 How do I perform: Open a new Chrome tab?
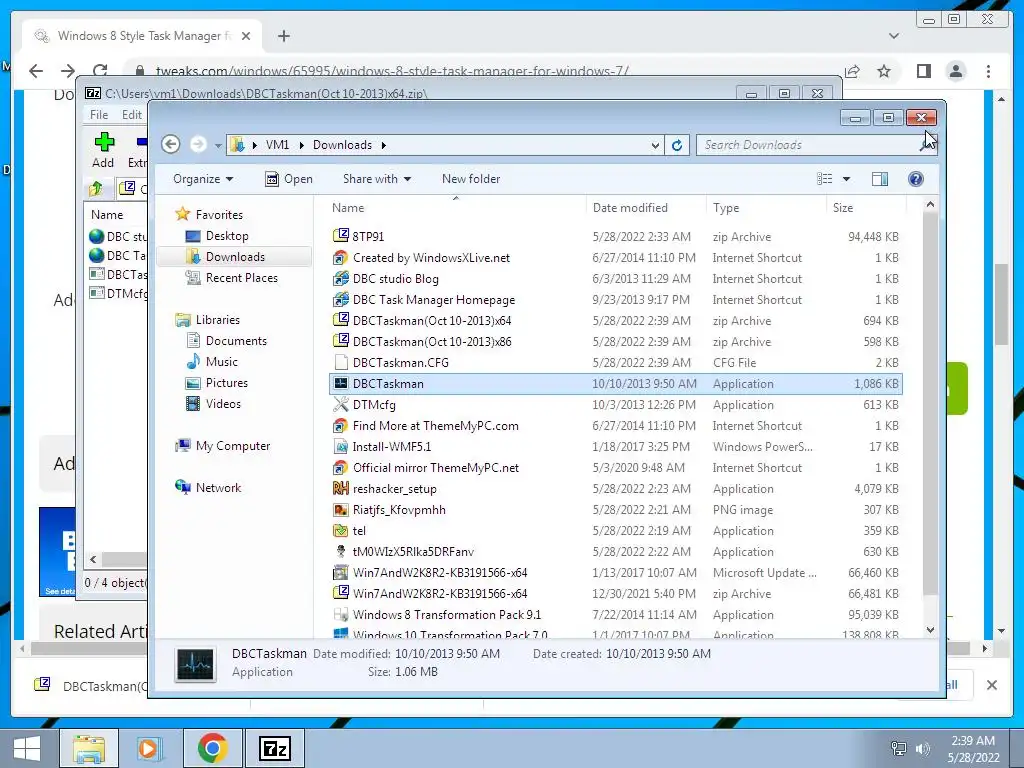coord(283,36)
